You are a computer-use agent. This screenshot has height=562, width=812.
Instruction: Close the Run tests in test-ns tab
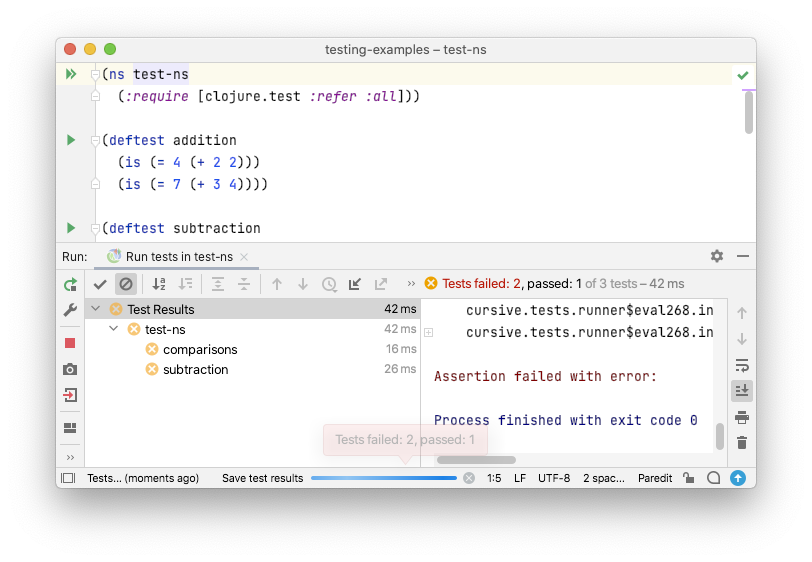[x=244, y=256]
